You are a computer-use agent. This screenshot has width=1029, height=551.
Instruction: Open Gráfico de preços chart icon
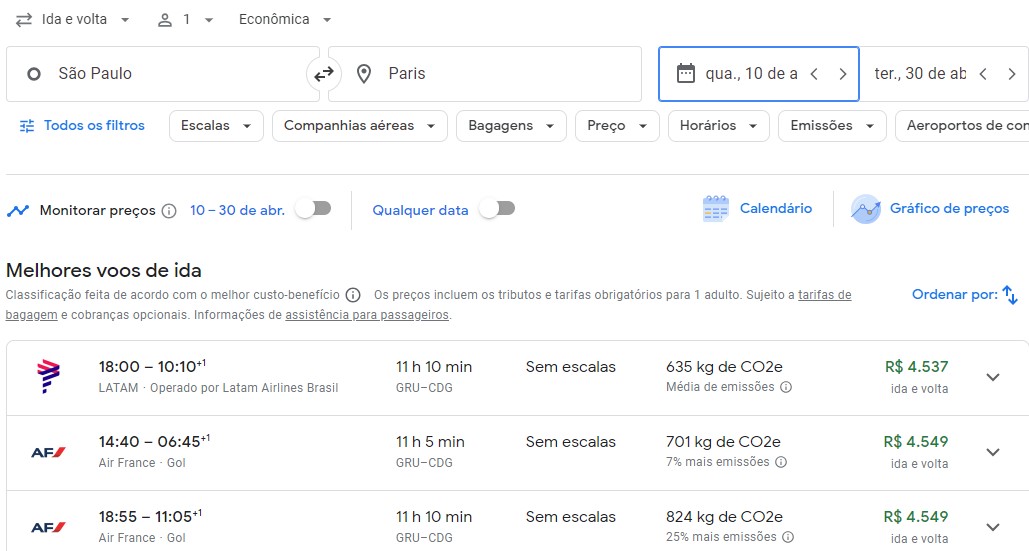[865, 209]
